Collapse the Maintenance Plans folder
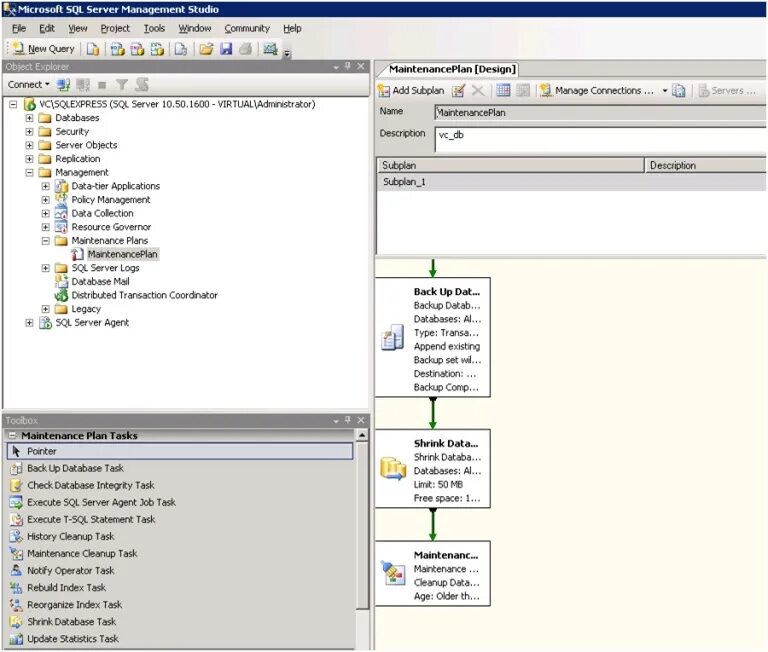The image size is (768, 652). [x=46, y=241]
